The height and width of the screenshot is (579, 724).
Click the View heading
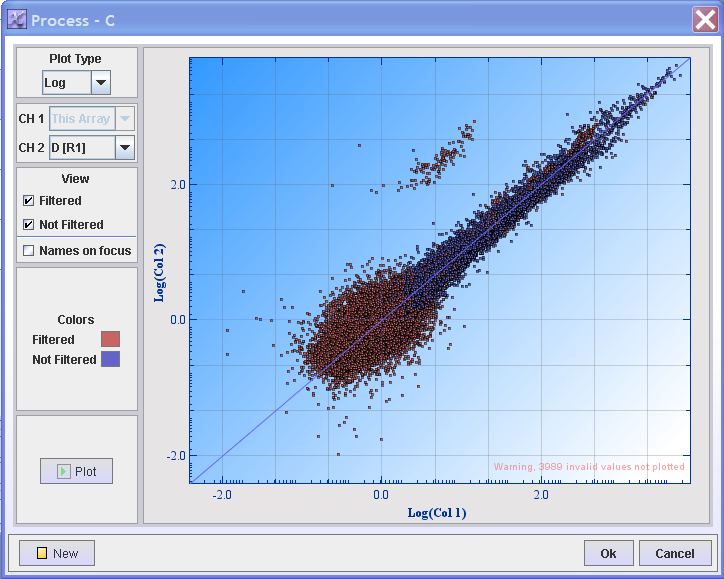click(x=75, y=179)
